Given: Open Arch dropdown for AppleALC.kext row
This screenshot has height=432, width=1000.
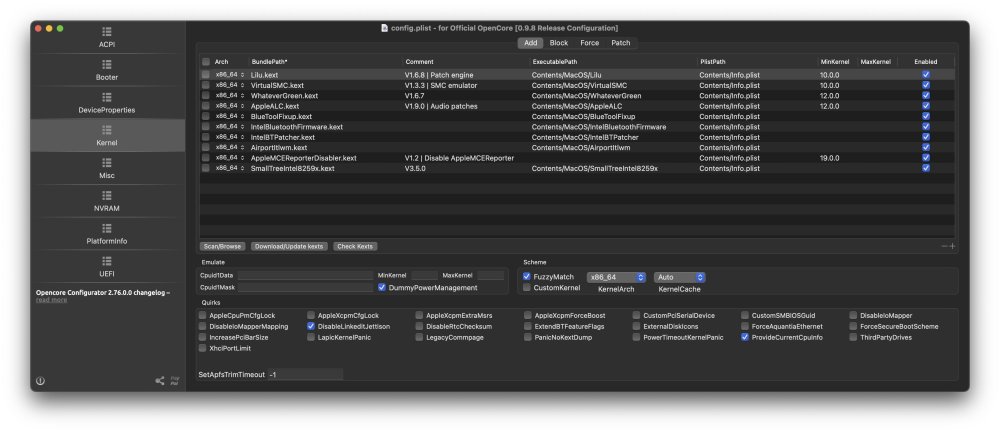Looking at the screenshot, I should coord(230,106).
